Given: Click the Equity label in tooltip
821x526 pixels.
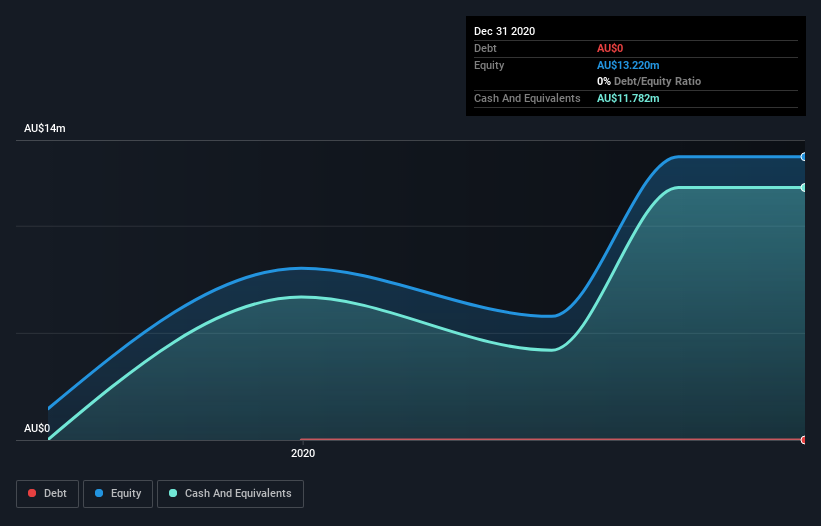Looking at the screenshot, I should coord(489,65).
